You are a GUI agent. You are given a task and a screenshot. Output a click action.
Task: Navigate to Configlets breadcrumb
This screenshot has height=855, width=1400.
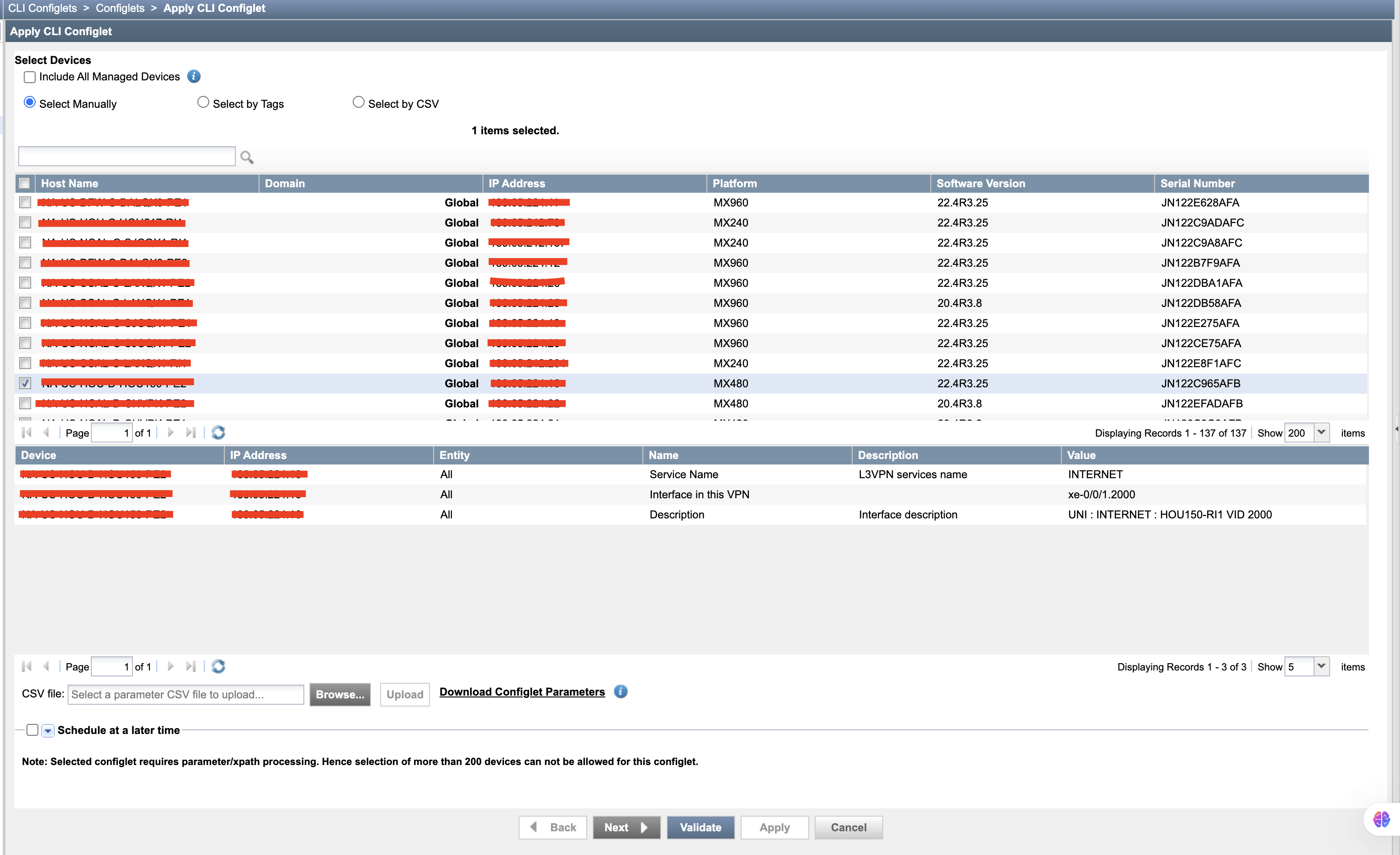click(x=120, y=8)
